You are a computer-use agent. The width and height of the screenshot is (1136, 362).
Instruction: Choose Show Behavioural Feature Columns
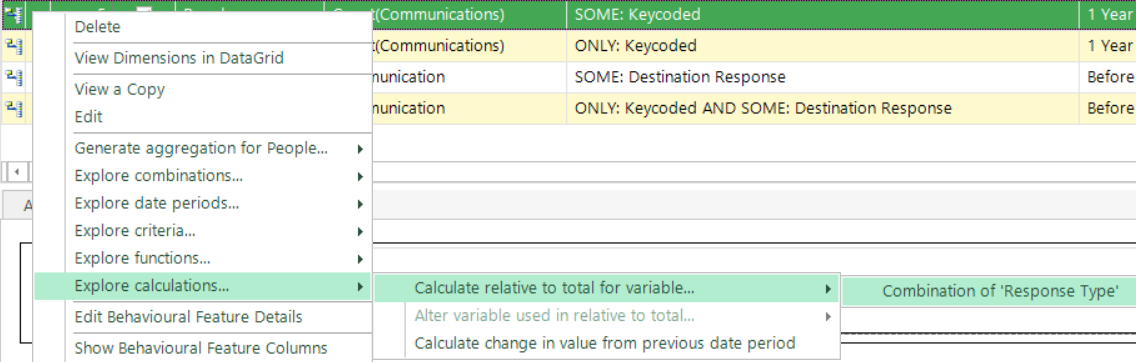(203, 348)
